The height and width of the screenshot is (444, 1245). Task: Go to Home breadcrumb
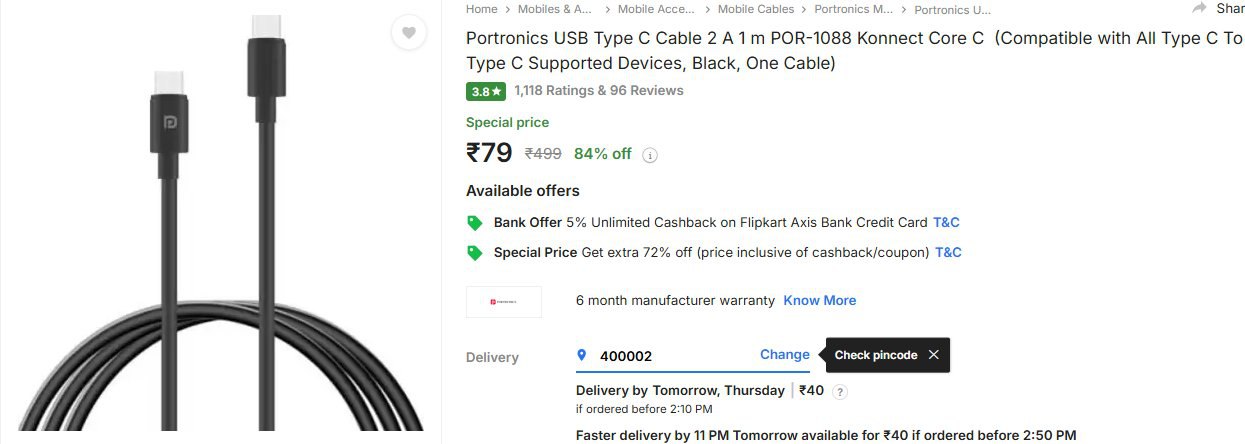tap(481, 9)
